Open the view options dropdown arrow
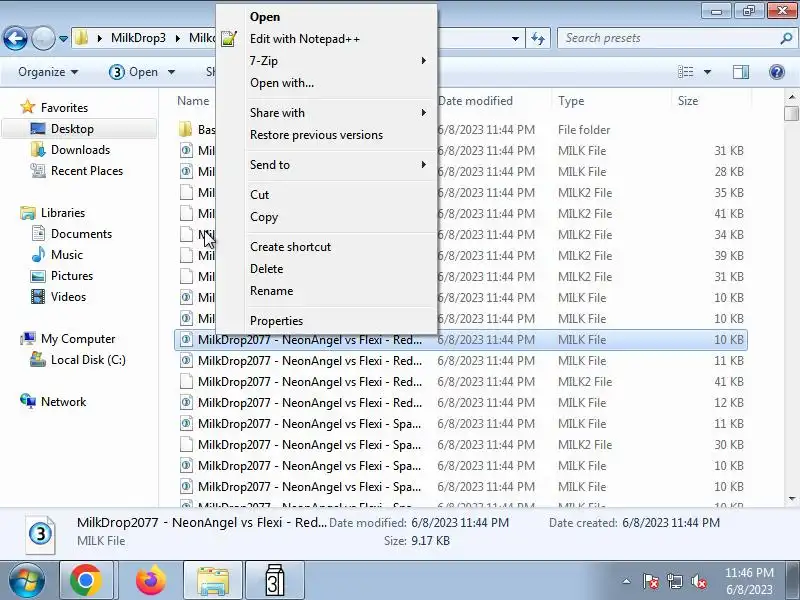Screen dimensions: 800x600 707,72
